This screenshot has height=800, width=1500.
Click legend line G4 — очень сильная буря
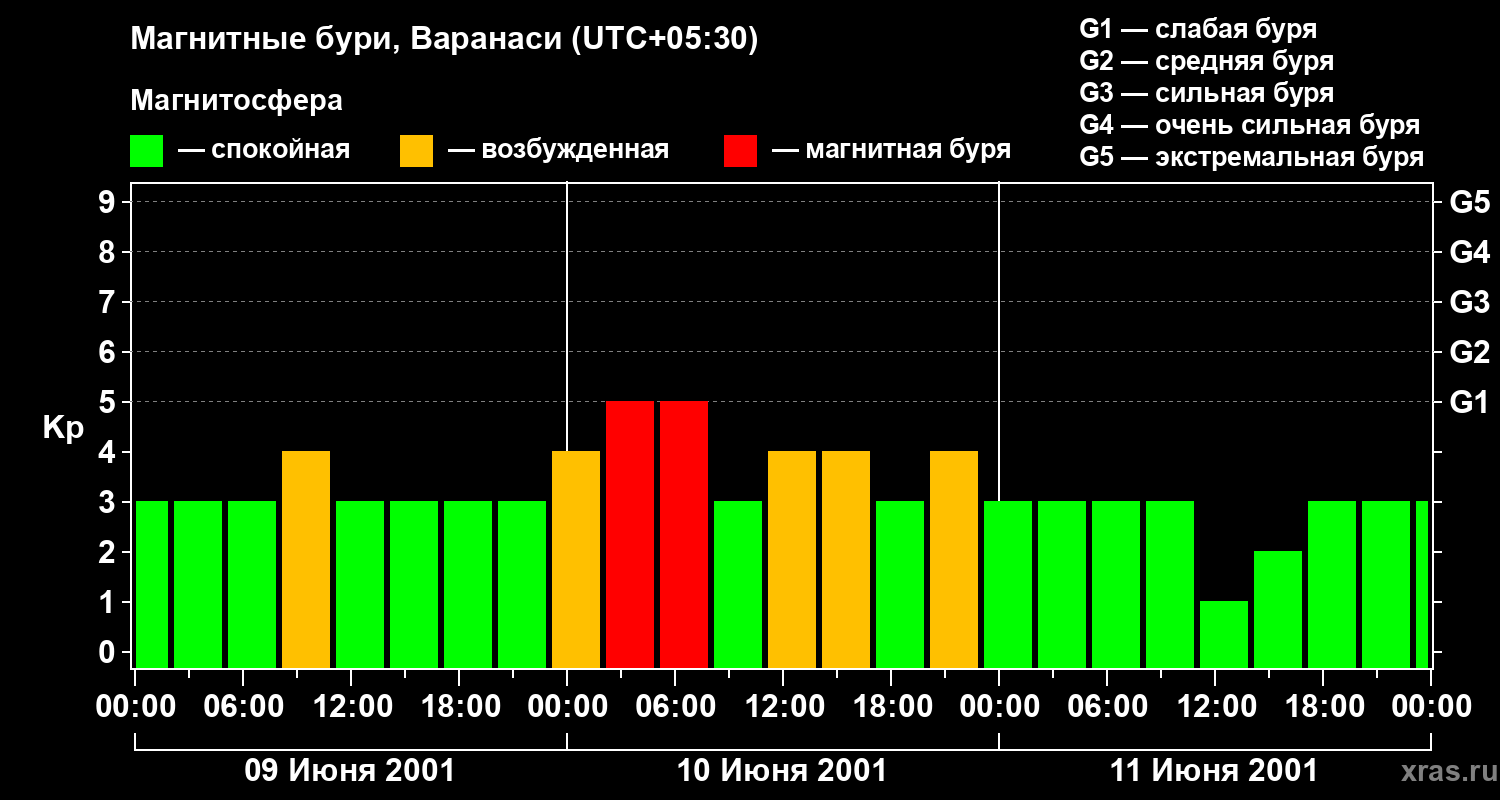(1250, 125)
